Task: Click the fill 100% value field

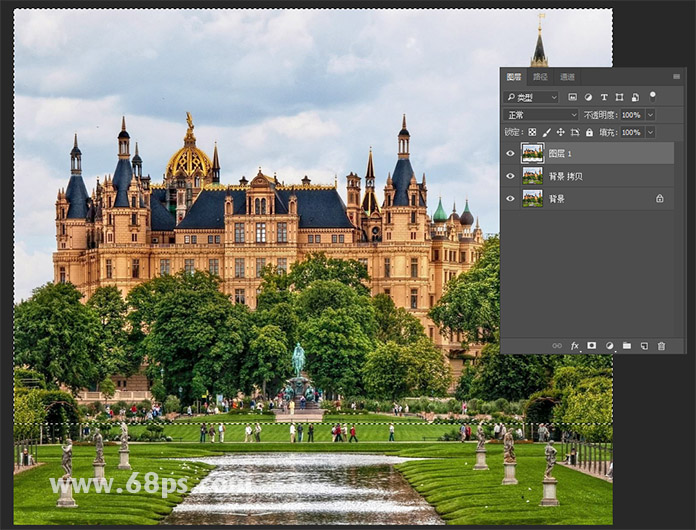Action: (x=633, y=132)
